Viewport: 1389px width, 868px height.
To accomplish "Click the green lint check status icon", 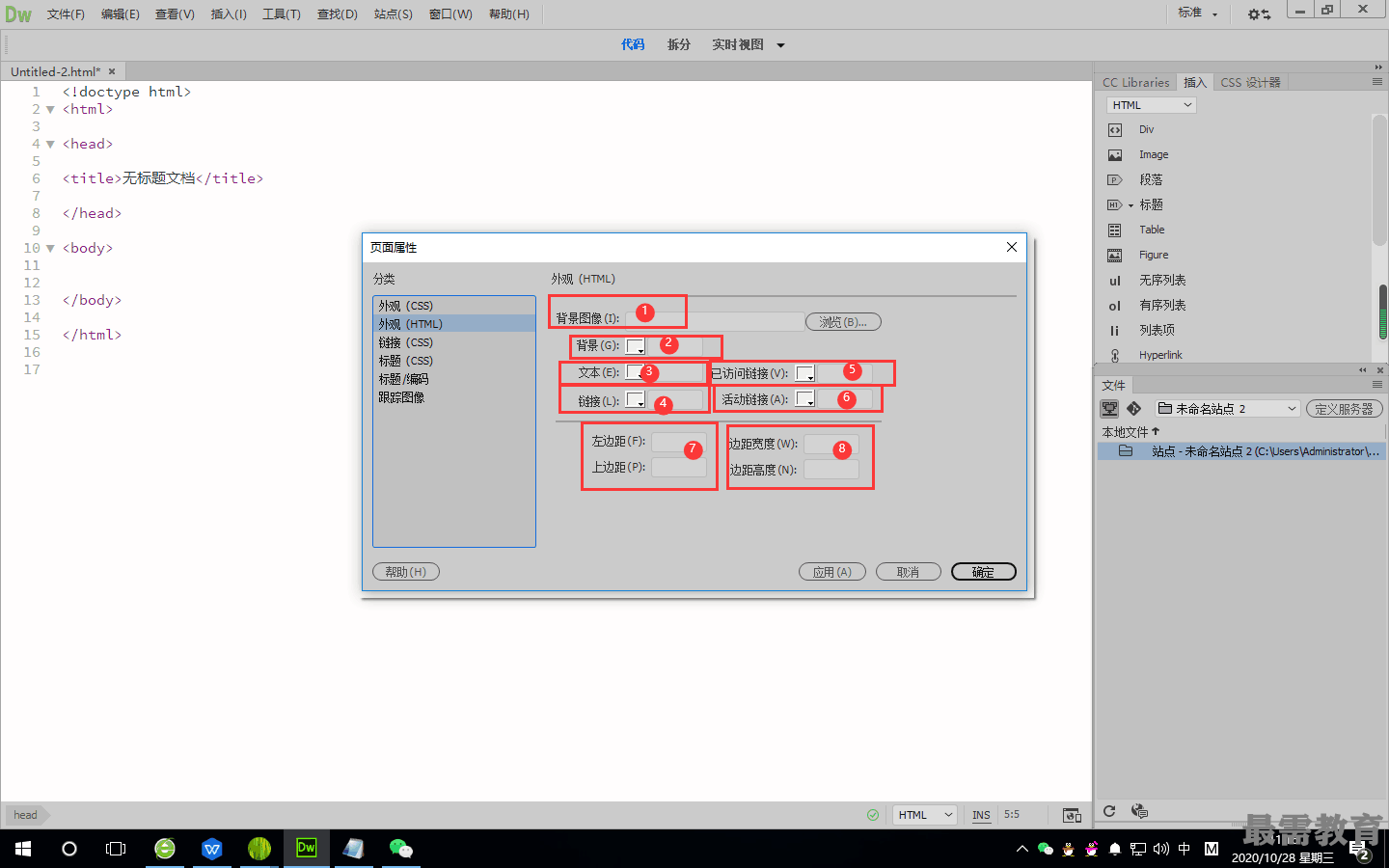I will (873, 815).
